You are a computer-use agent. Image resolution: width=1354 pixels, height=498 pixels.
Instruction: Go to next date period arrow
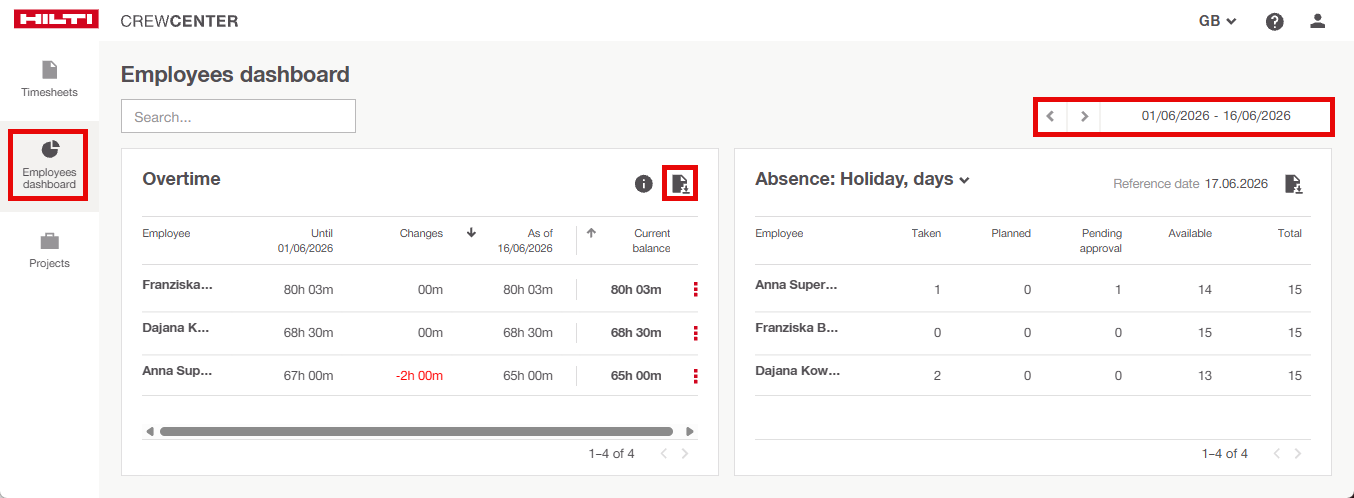point(1083,116)
